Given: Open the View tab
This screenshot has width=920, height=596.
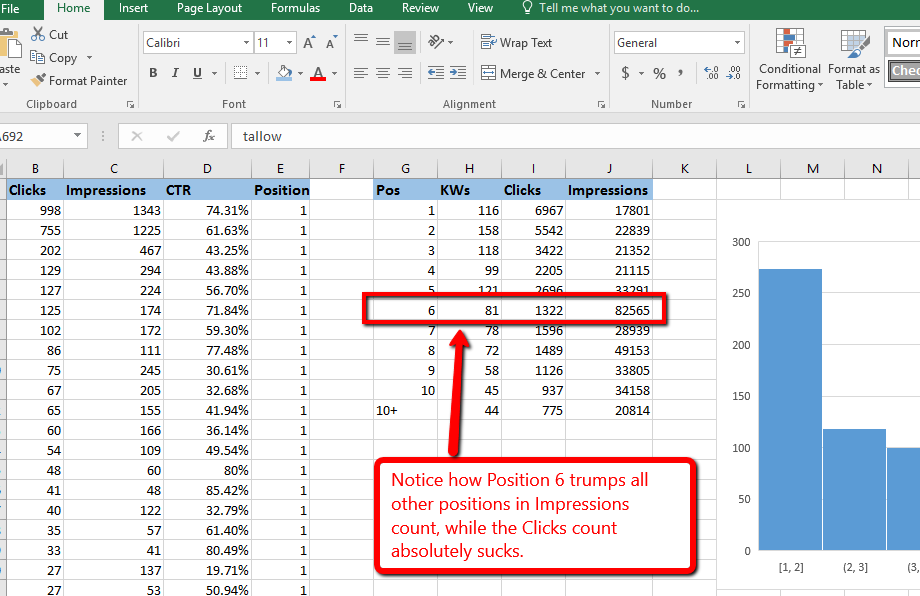Looking at the screenshot, I should (x=480, y=8).
